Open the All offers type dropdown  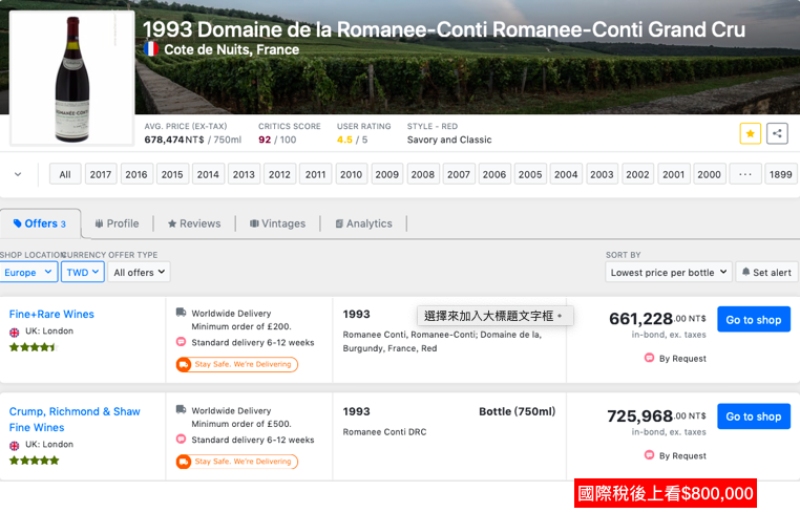(x=139, y=272)
